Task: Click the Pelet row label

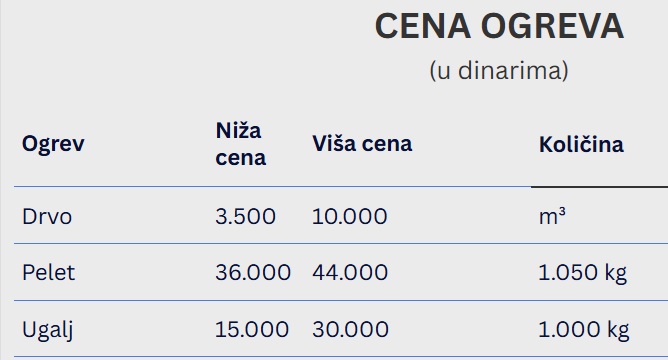Action: [x=49, y=273]
